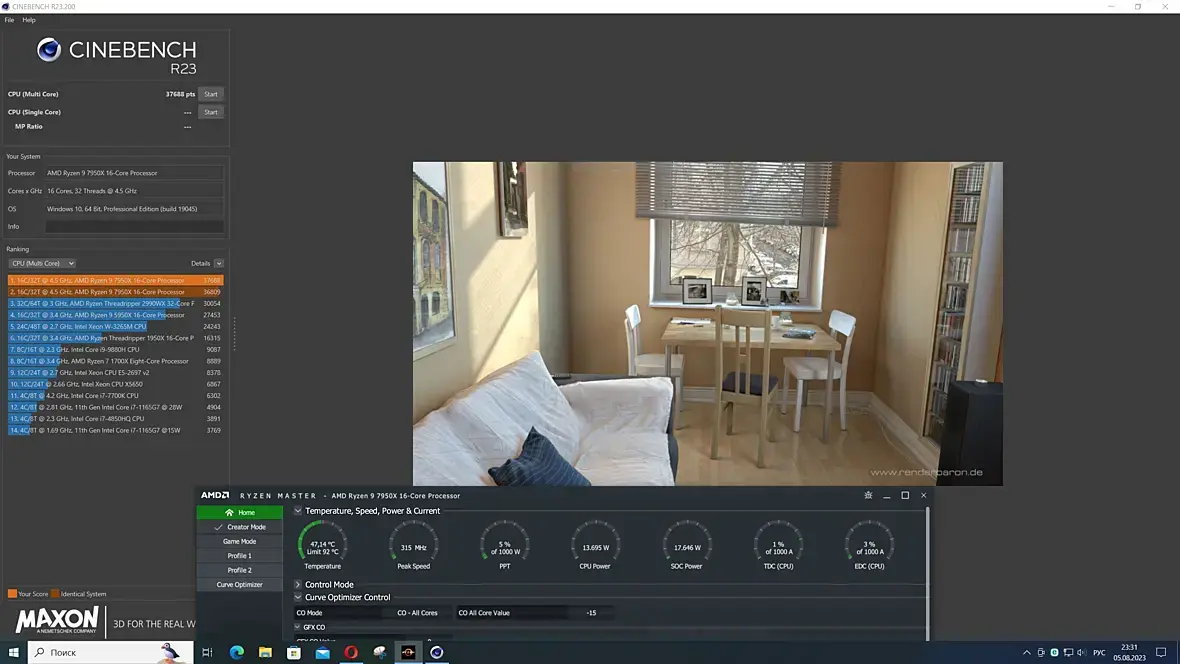Open File Explorer from the taskbar
Screen dimensions: 1180x664
point(265,652)
